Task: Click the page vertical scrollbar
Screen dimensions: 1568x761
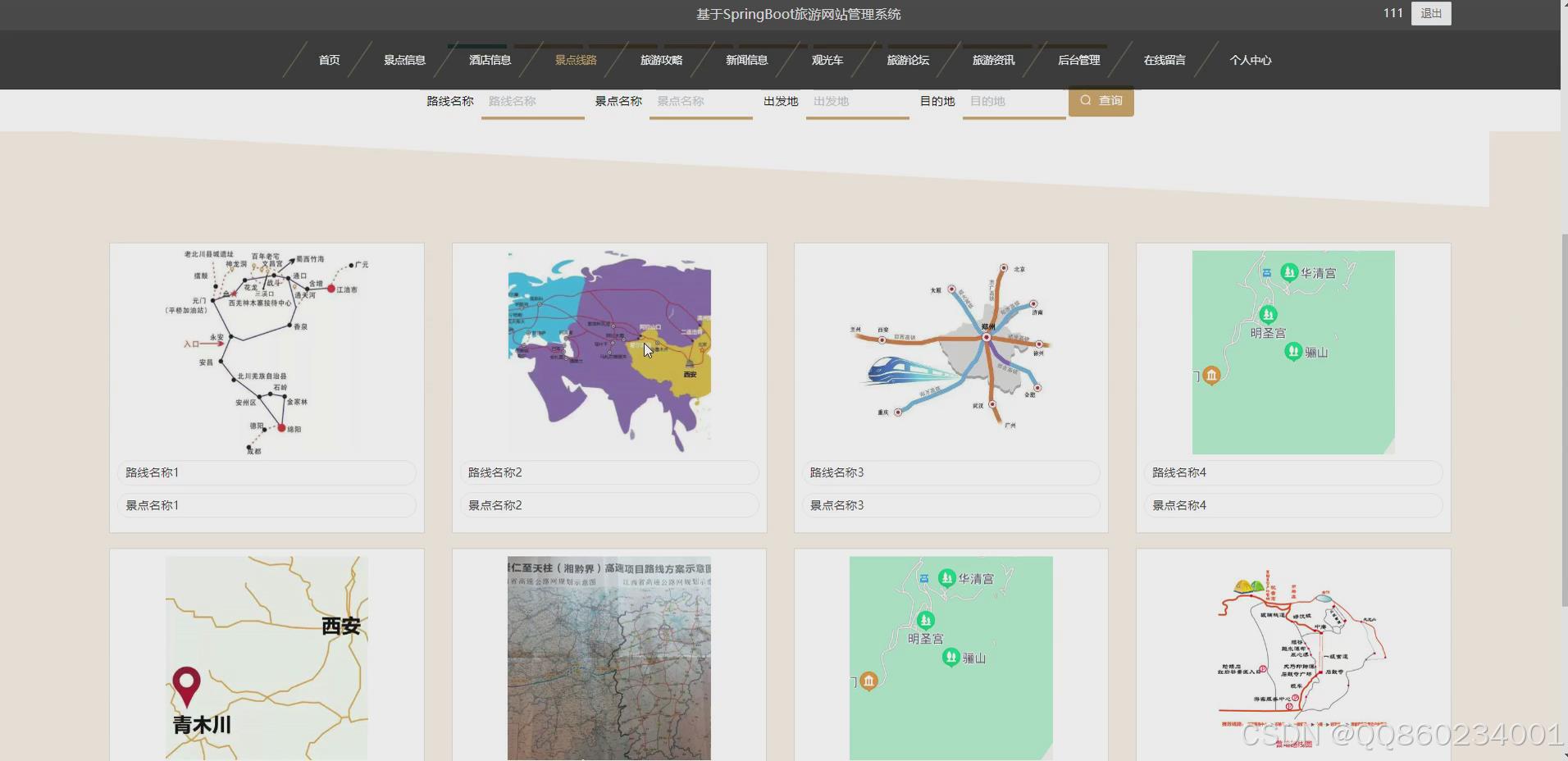Action: click(x=1564, y=421)
